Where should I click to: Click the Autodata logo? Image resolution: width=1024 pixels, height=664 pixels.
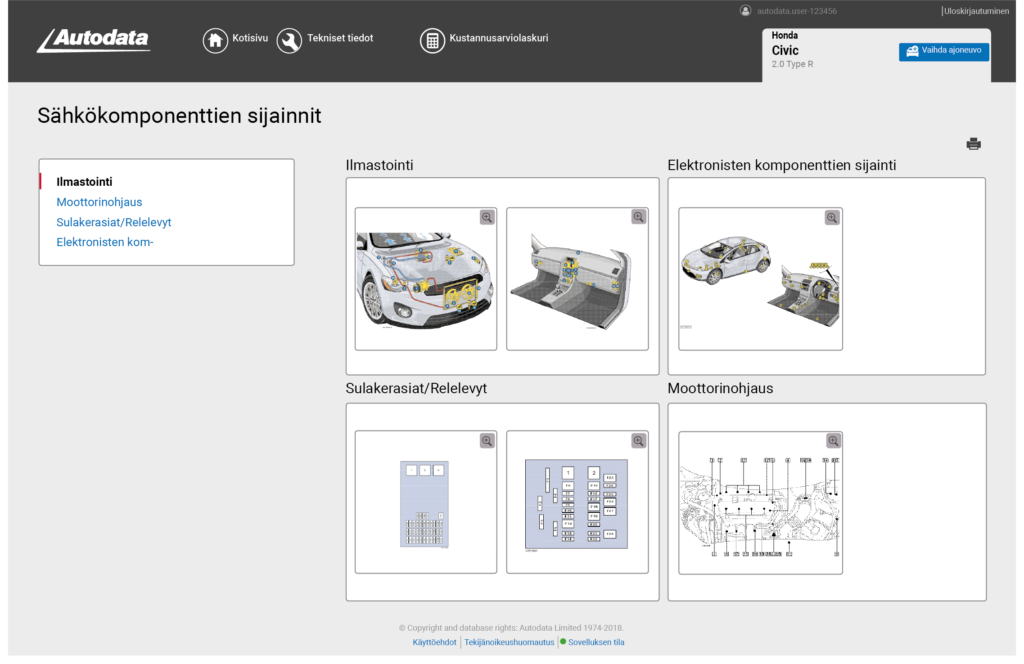[94, 40]
